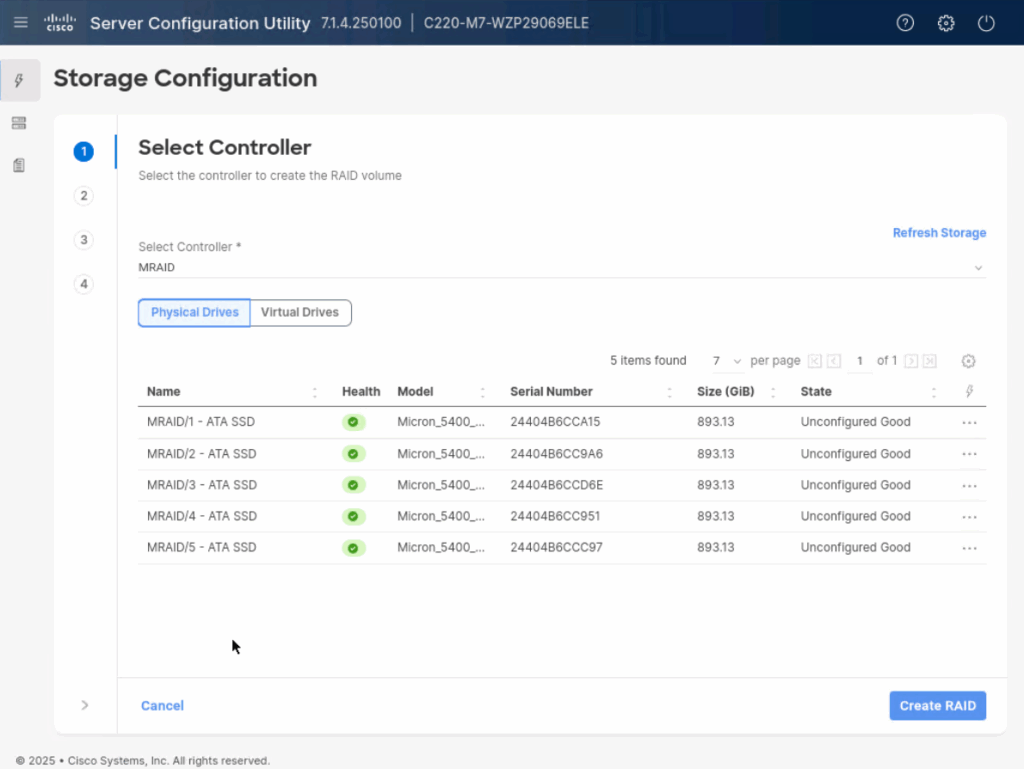The width and height of the screenshot is (1024, 769).
Task: Go to next page of results
Action: (x=911, y=361)
